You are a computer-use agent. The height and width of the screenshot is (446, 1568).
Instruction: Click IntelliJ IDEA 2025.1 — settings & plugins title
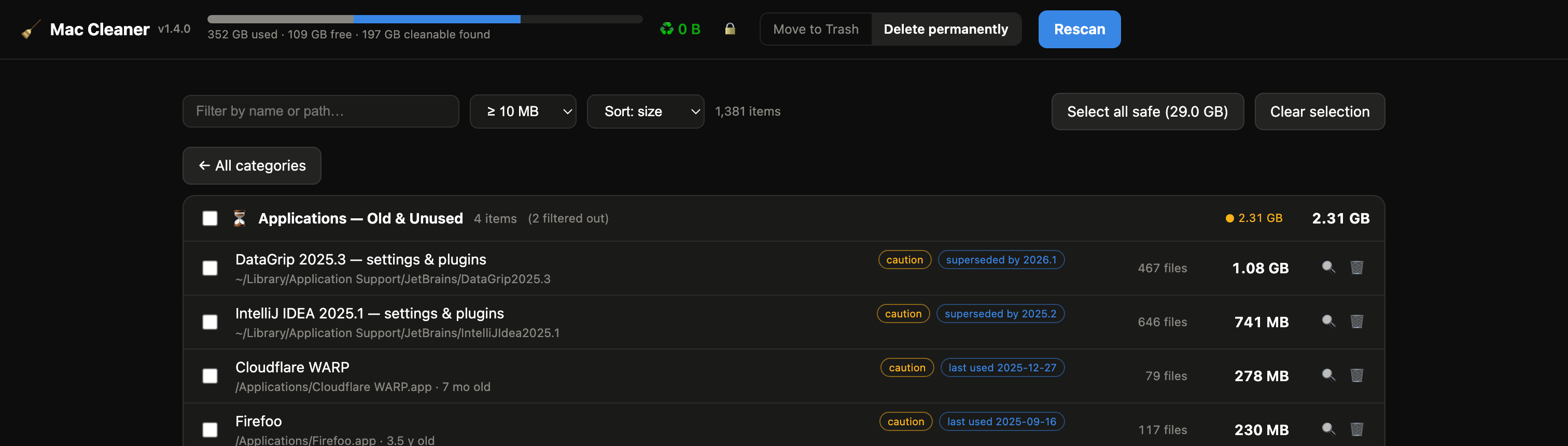[370, 313]
